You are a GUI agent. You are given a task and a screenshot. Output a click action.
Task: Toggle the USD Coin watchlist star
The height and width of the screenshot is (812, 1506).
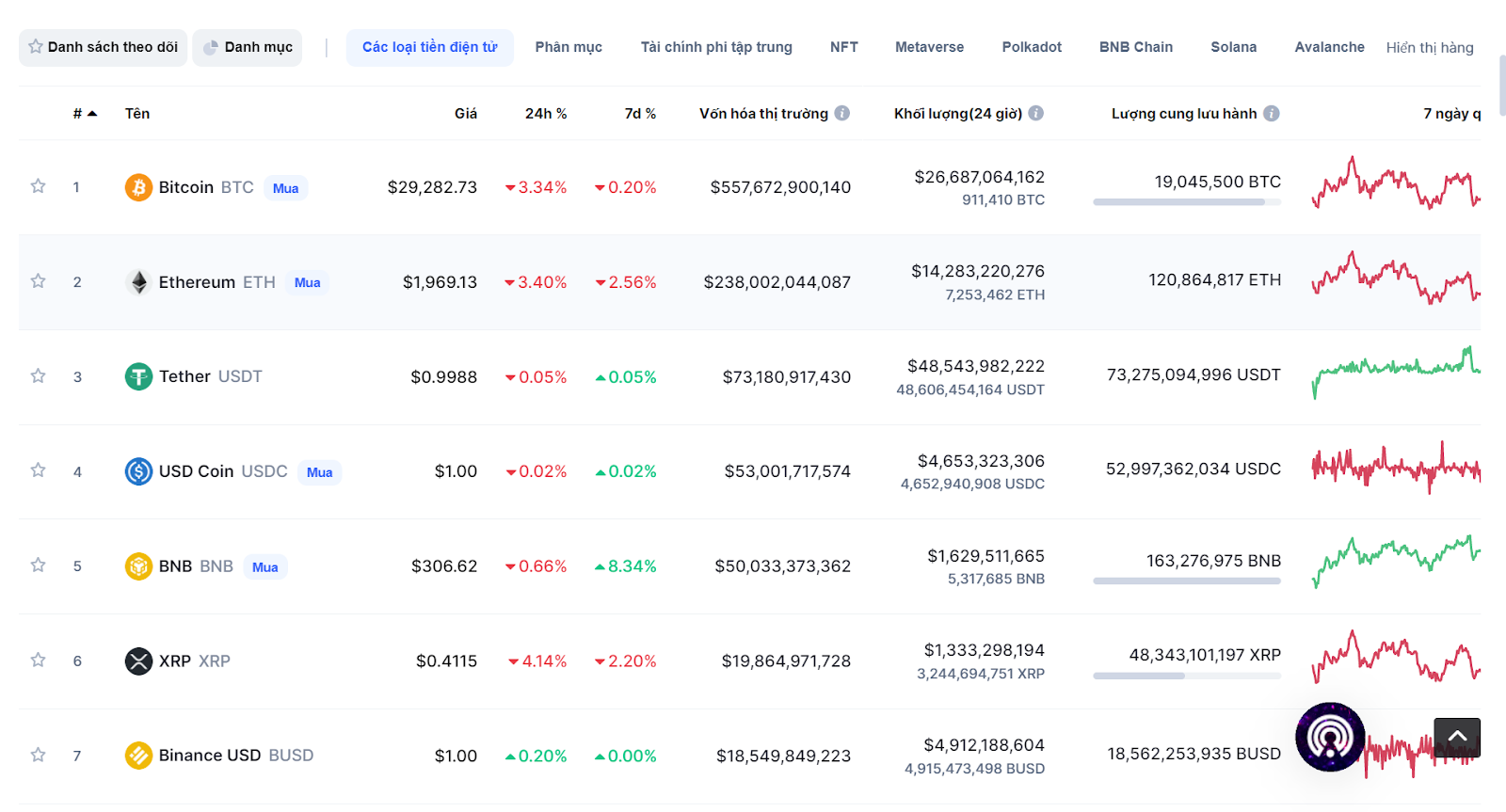coord(38,470)
